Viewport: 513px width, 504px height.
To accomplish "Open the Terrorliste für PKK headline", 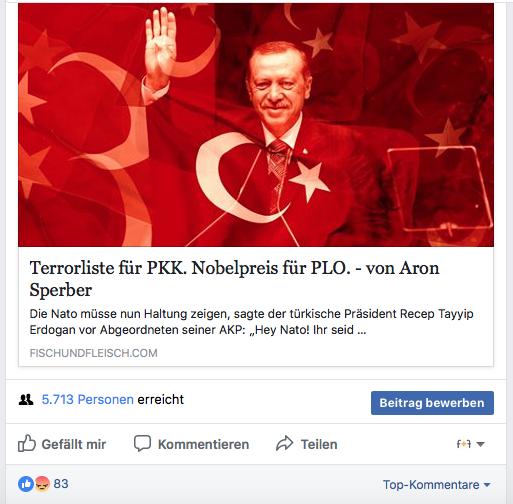I will pos(234,278).
